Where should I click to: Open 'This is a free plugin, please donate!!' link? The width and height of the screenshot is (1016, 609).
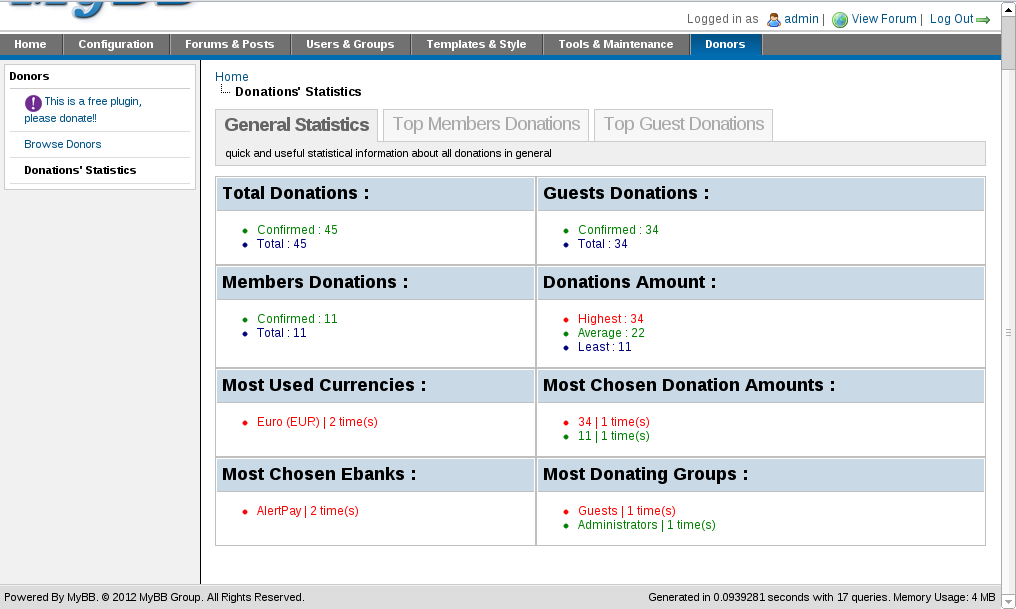click(x=83, y=109)
